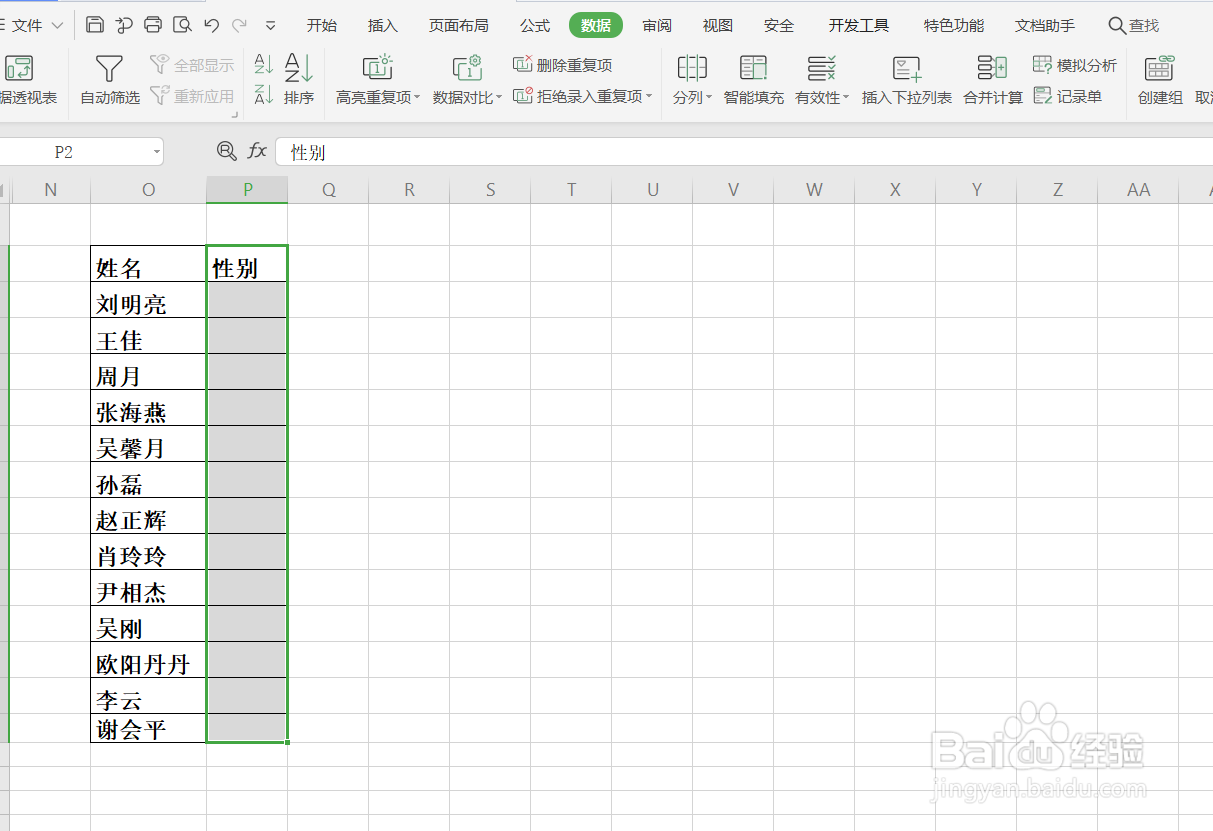Click 全部显示 filter option
The height and width of the screenshot is (831, 1213).
[192, 65]
